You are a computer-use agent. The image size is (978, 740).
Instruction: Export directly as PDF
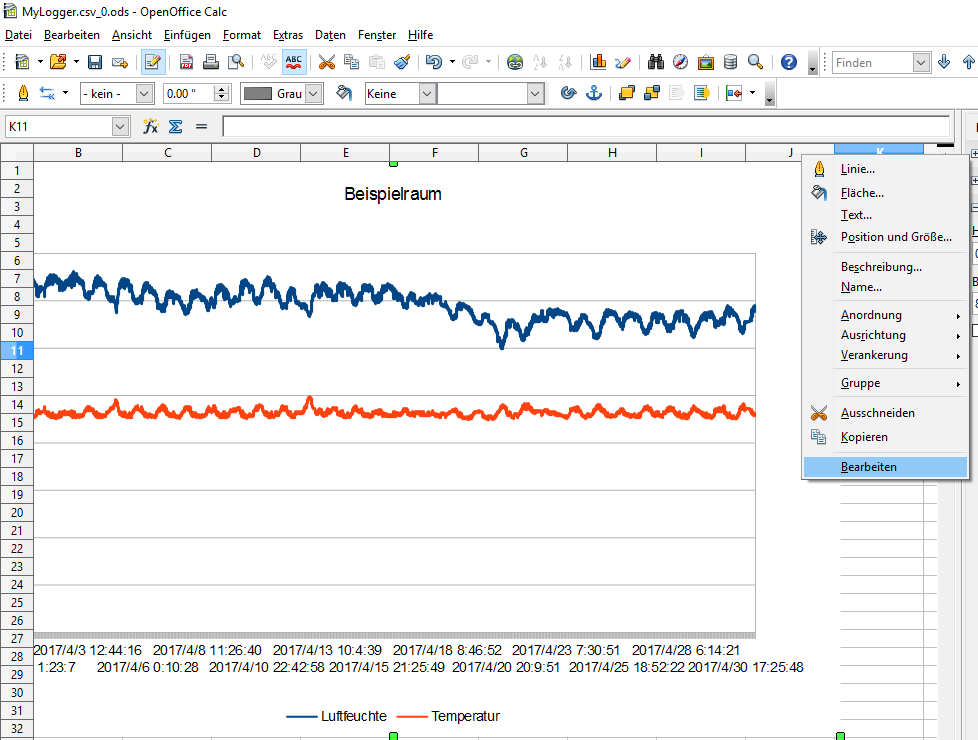click(x=186, y=62)
